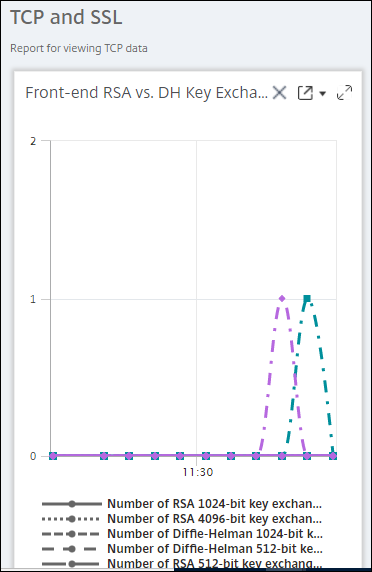Screen dimensions: 372x572
Task: Toggle the RSA 4096-bit key exchange legend entry
Action: click(182, 519)
